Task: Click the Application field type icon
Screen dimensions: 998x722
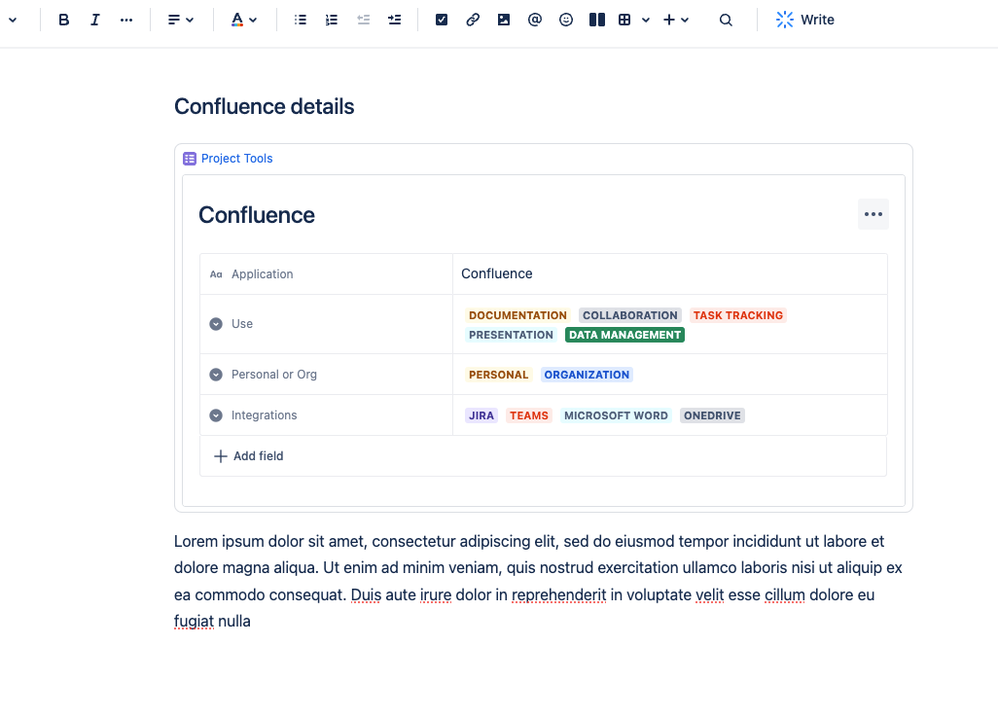Action: click(x=216, y=274)
